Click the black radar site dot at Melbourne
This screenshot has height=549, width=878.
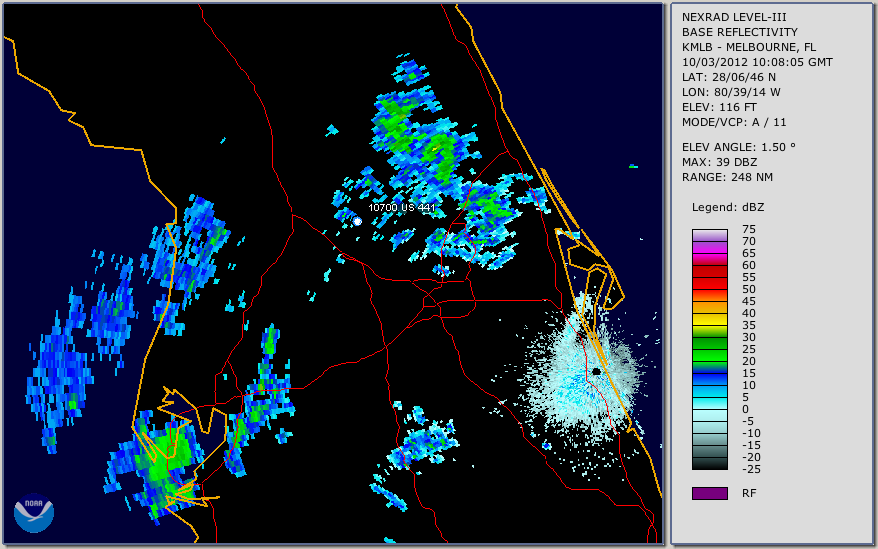[x=596, y=371]
